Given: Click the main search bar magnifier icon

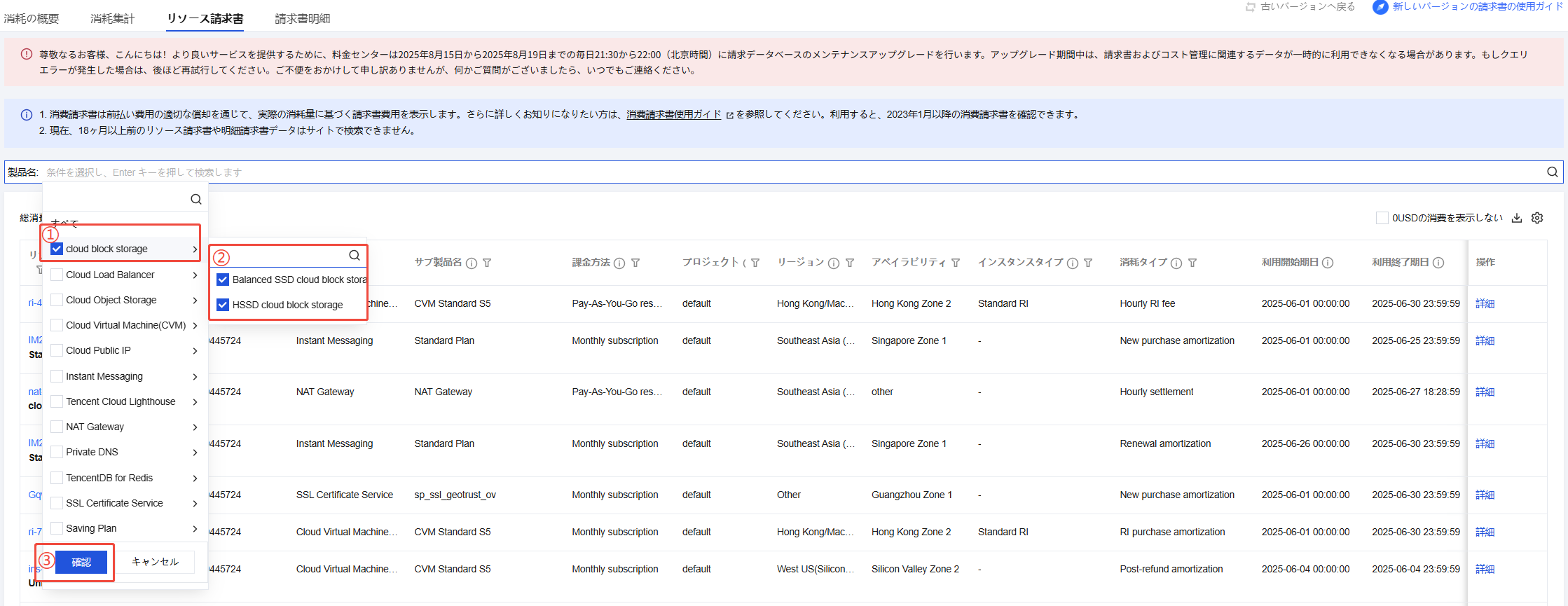Looking at the screenshot, I should click(x=1553, y=172).
